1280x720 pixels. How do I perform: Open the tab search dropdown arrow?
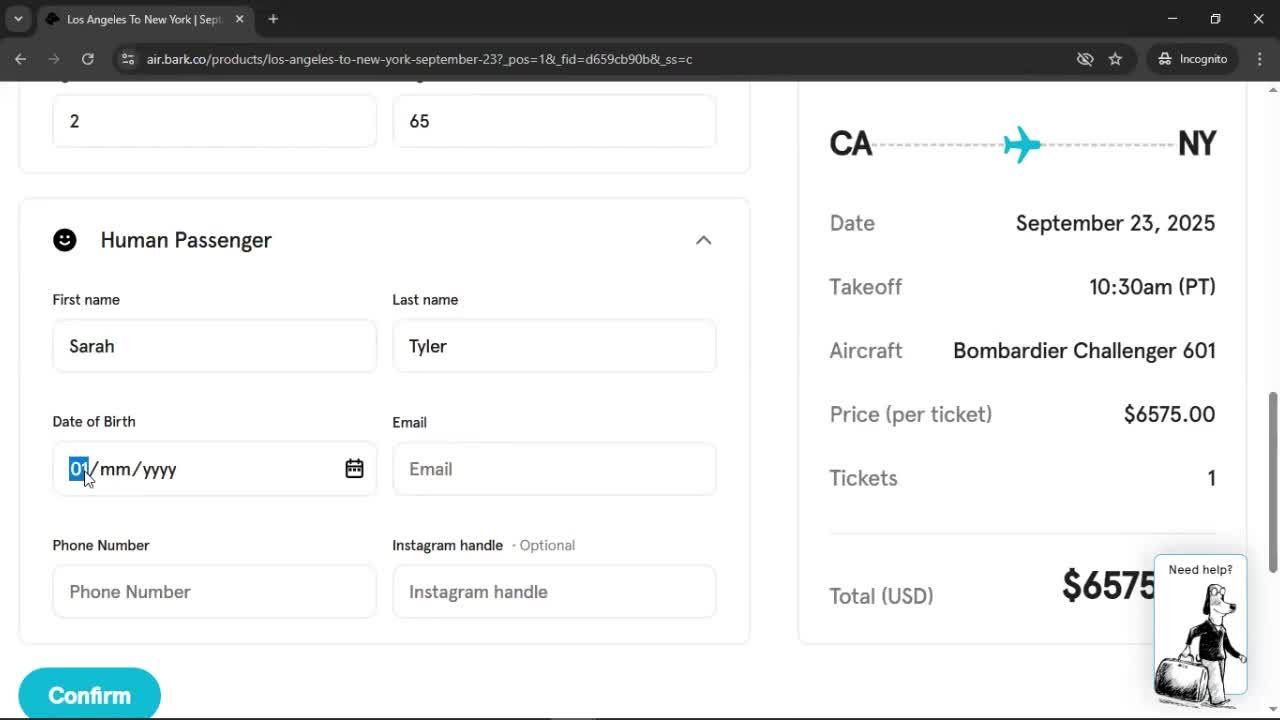(18, 19)
